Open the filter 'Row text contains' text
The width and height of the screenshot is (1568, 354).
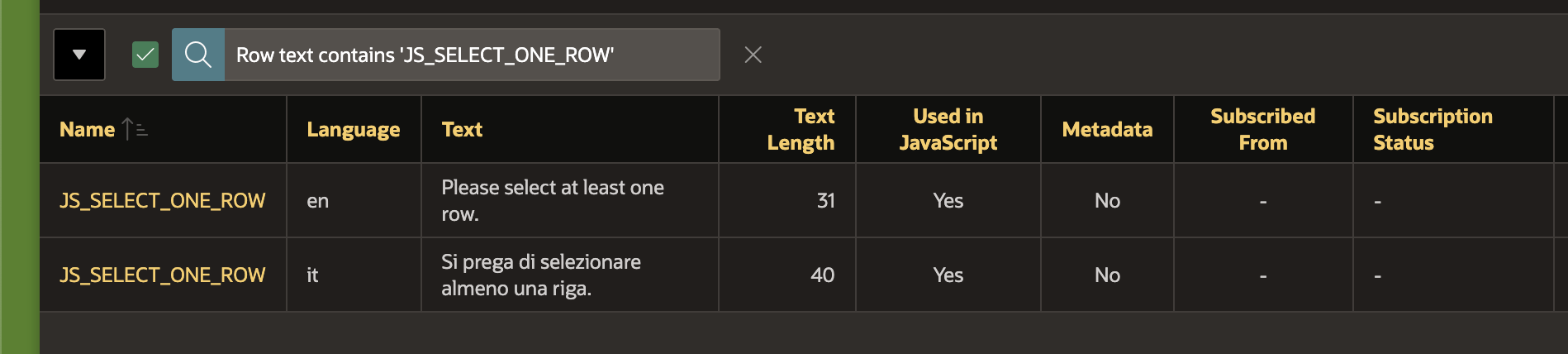(x=425, y=55)
